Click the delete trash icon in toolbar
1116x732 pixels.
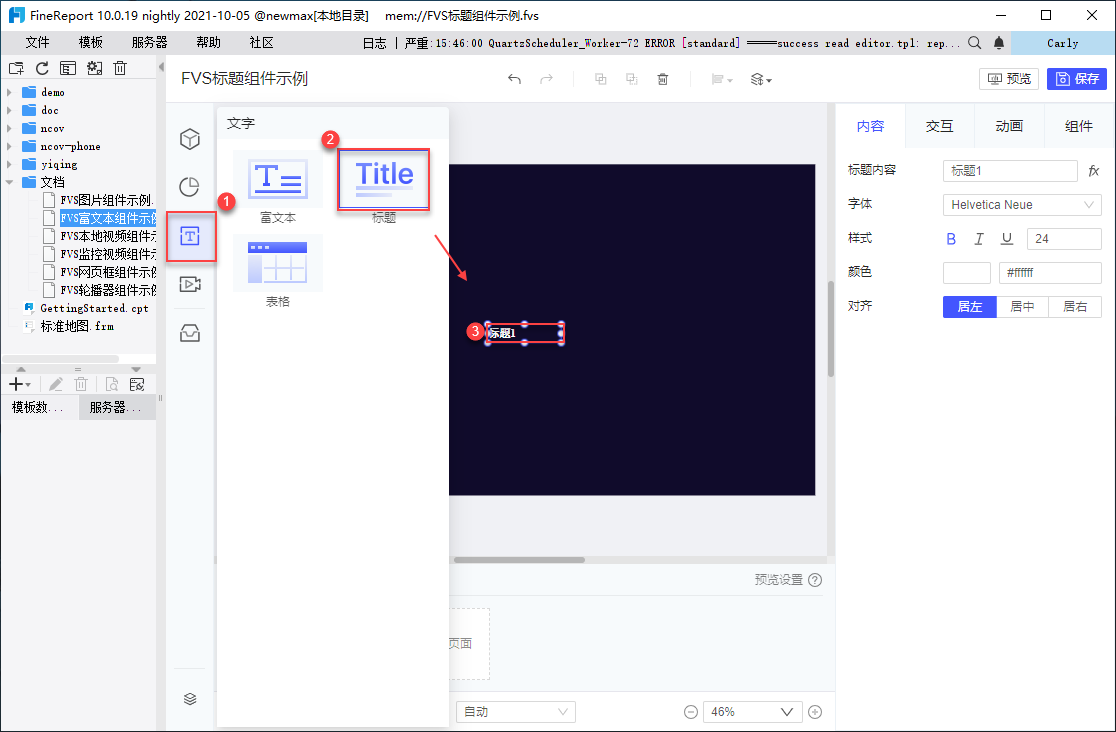coord(663,79)
